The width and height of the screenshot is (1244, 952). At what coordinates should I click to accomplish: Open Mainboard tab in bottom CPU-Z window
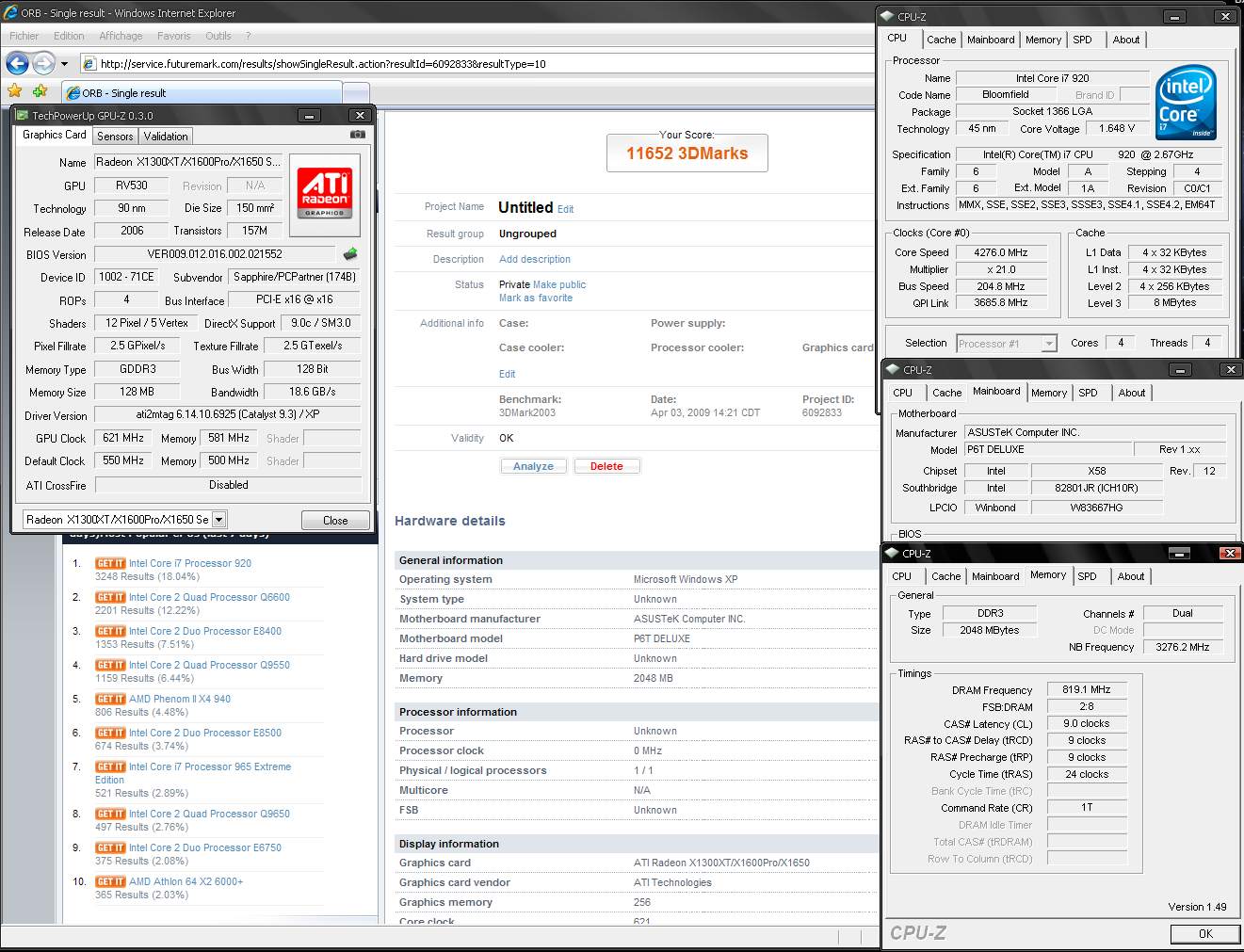tap(995, 576)
